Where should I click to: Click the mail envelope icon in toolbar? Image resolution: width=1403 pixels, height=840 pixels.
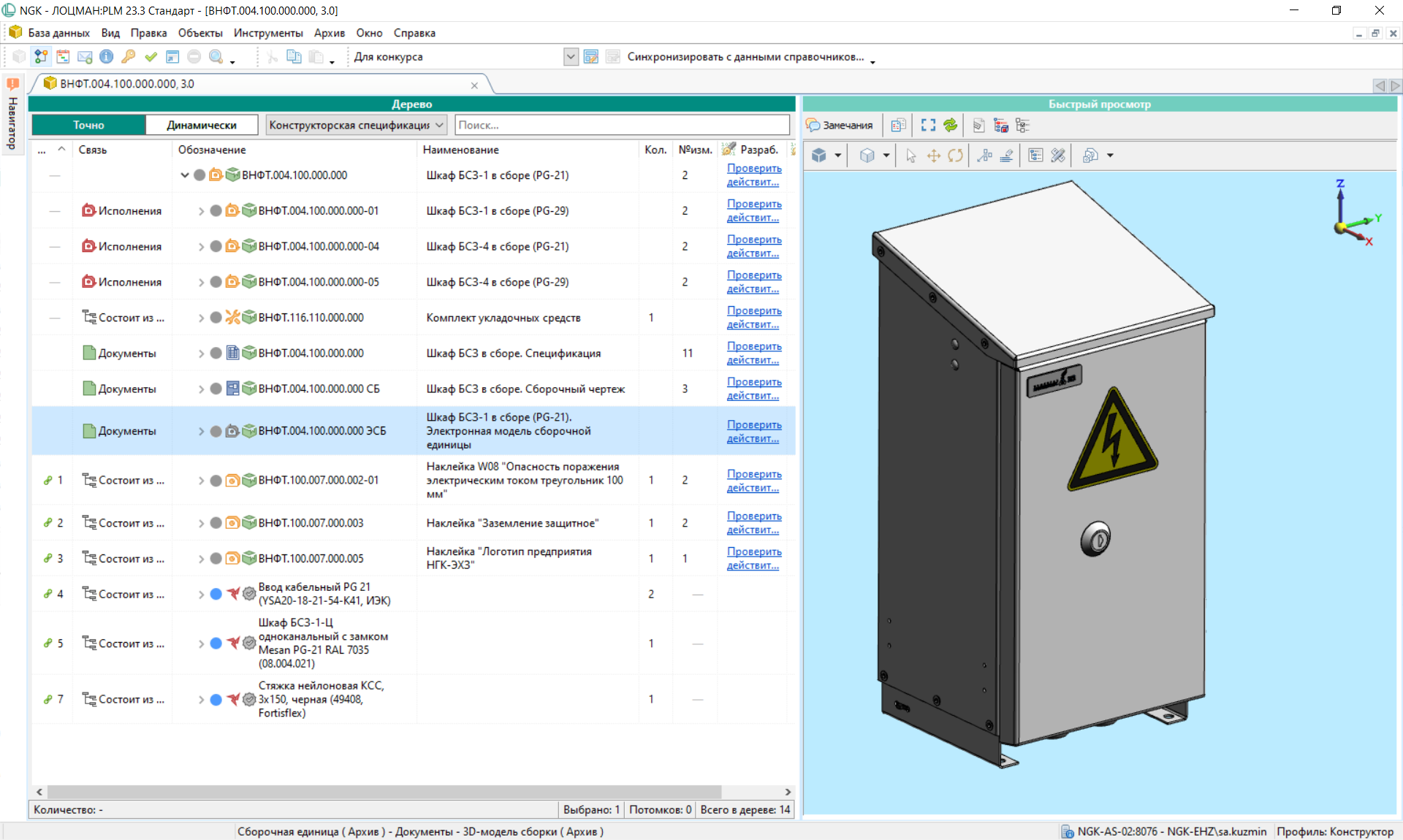[x=85, y=57]
